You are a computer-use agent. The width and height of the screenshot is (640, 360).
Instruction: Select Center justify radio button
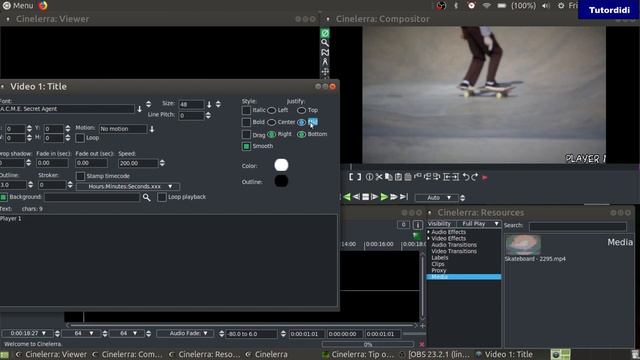(271, 122)
